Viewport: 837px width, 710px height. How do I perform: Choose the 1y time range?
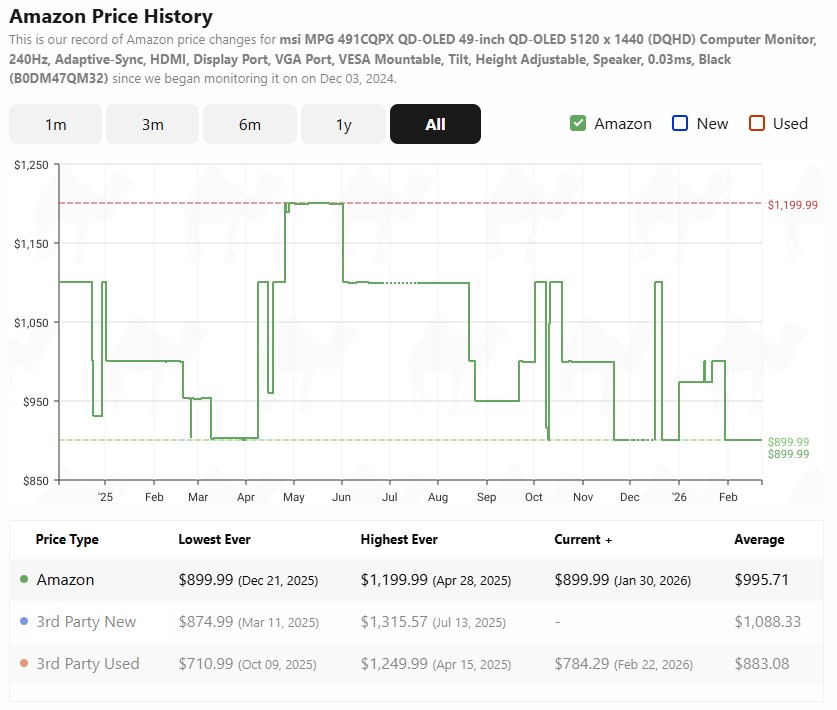click(343, 124)
